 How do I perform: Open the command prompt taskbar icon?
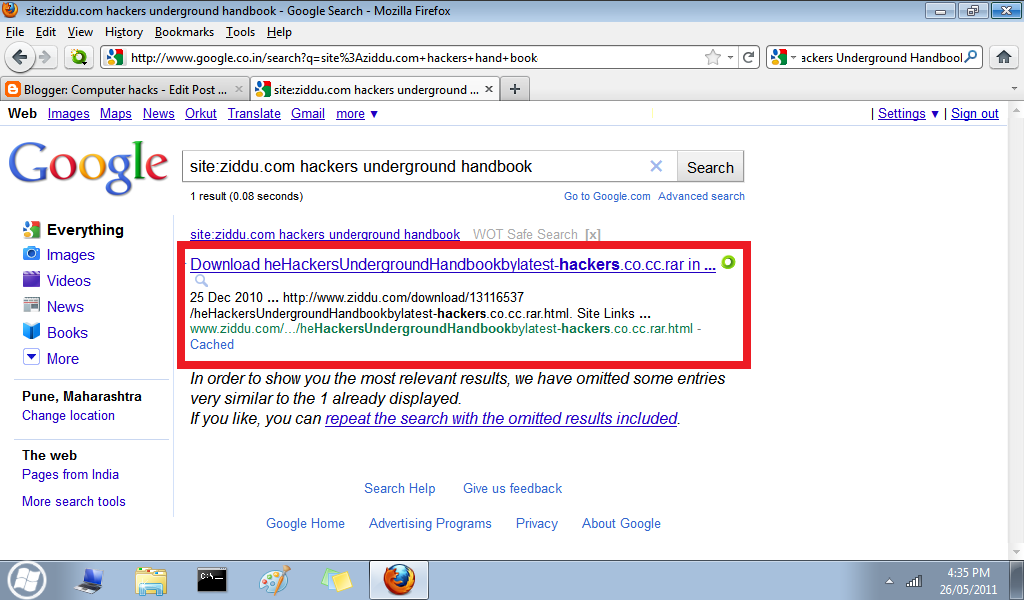click(212, 579)
